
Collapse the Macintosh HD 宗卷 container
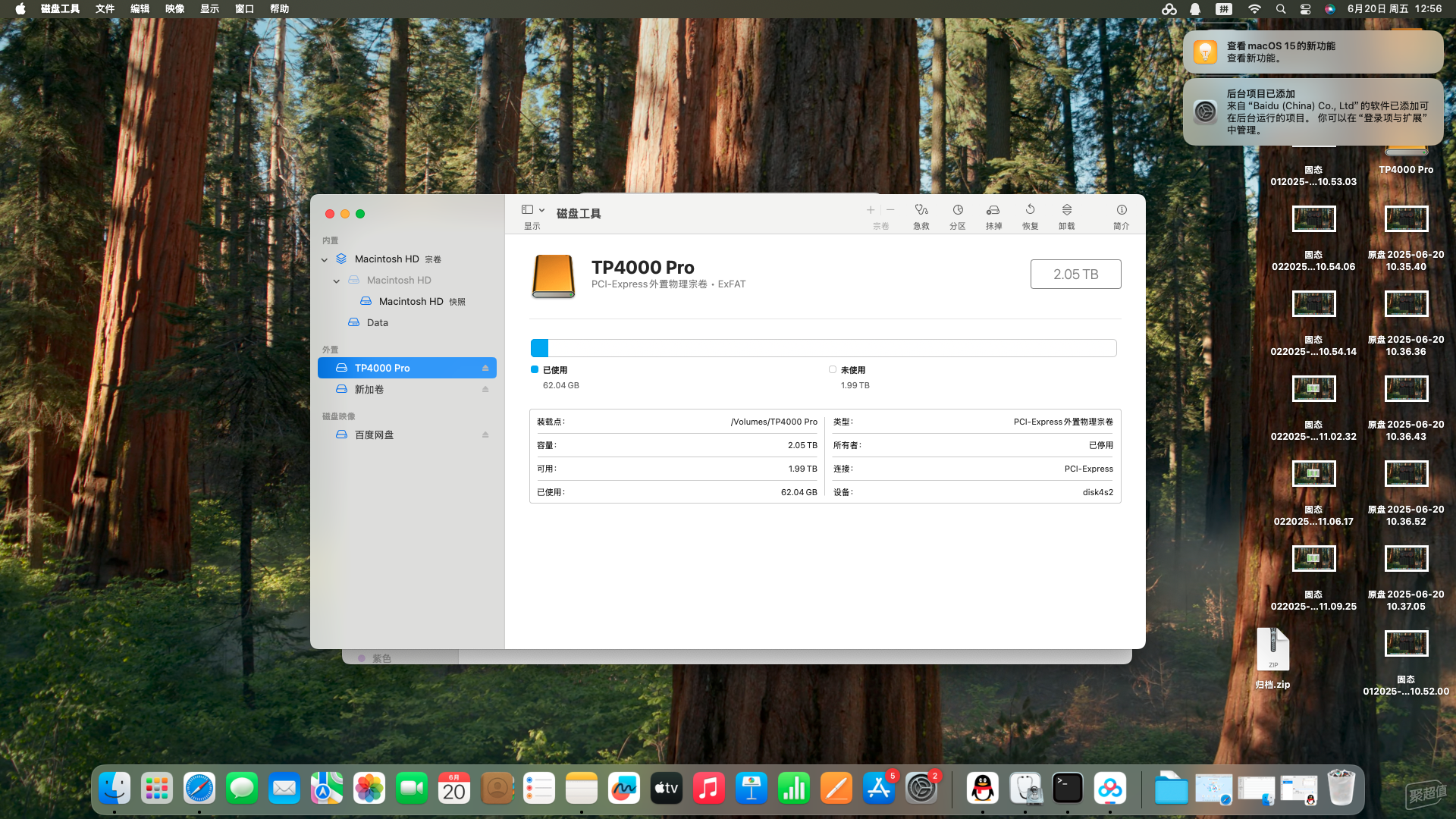[x=325, y=259]
